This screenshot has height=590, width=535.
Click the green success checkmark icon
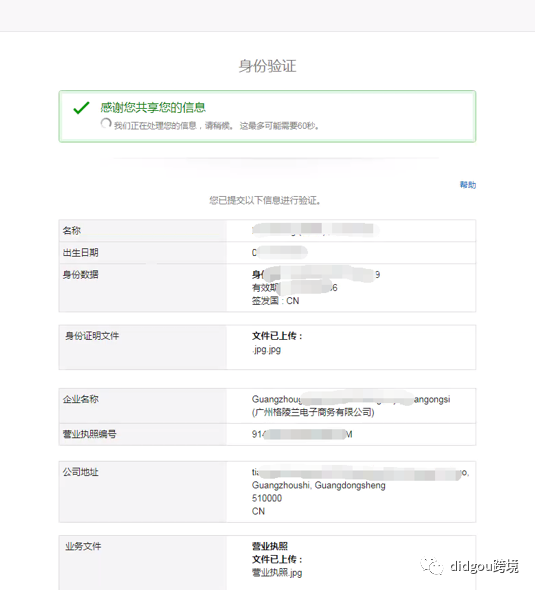tap(81, 108)
